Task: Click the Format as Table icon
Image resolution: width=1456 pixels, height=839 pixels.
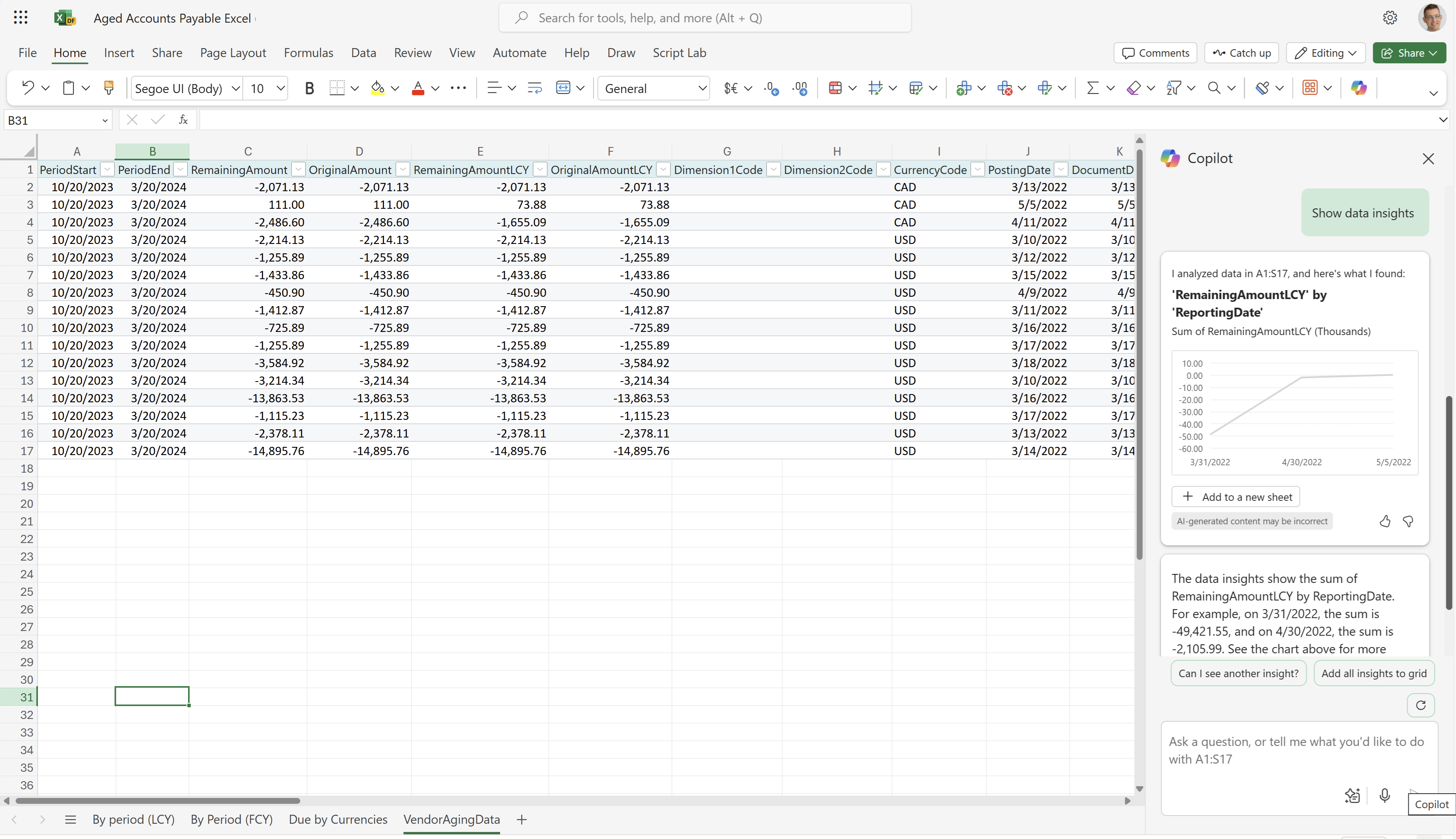Action: 1310,88
